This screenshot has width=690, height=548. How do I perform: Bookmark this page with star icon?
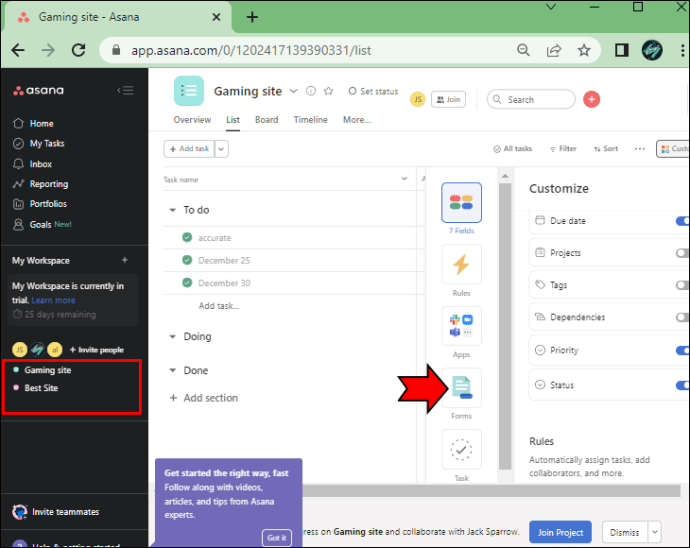[584, 50]
